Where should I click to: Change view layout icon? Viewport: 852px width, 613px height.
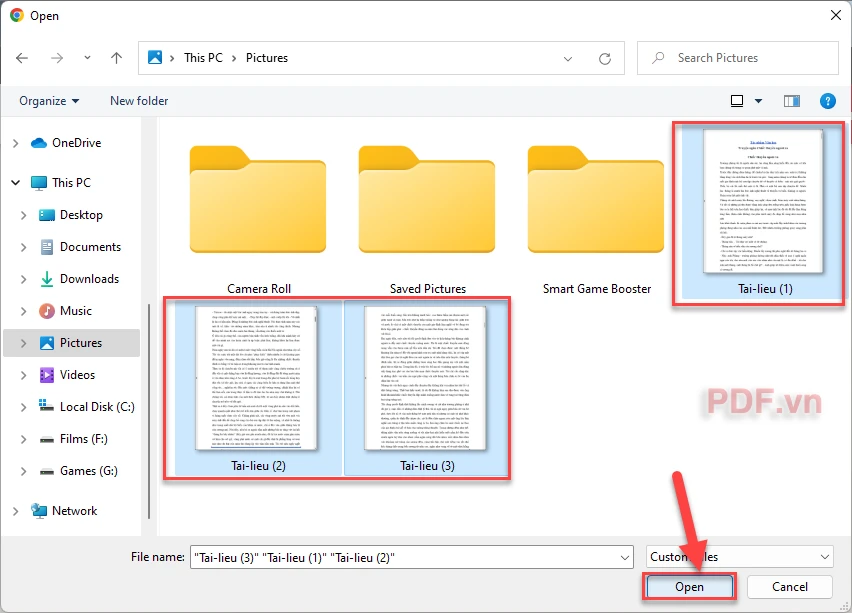click(x=737, y=101)
